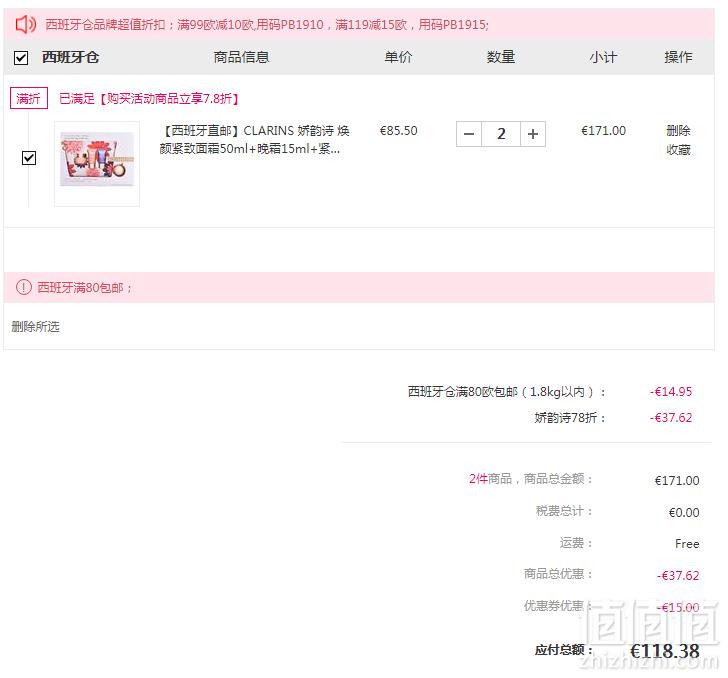728x678 pixels.
Task: Click the 应付总额 total €118.38
Action: 664,651
